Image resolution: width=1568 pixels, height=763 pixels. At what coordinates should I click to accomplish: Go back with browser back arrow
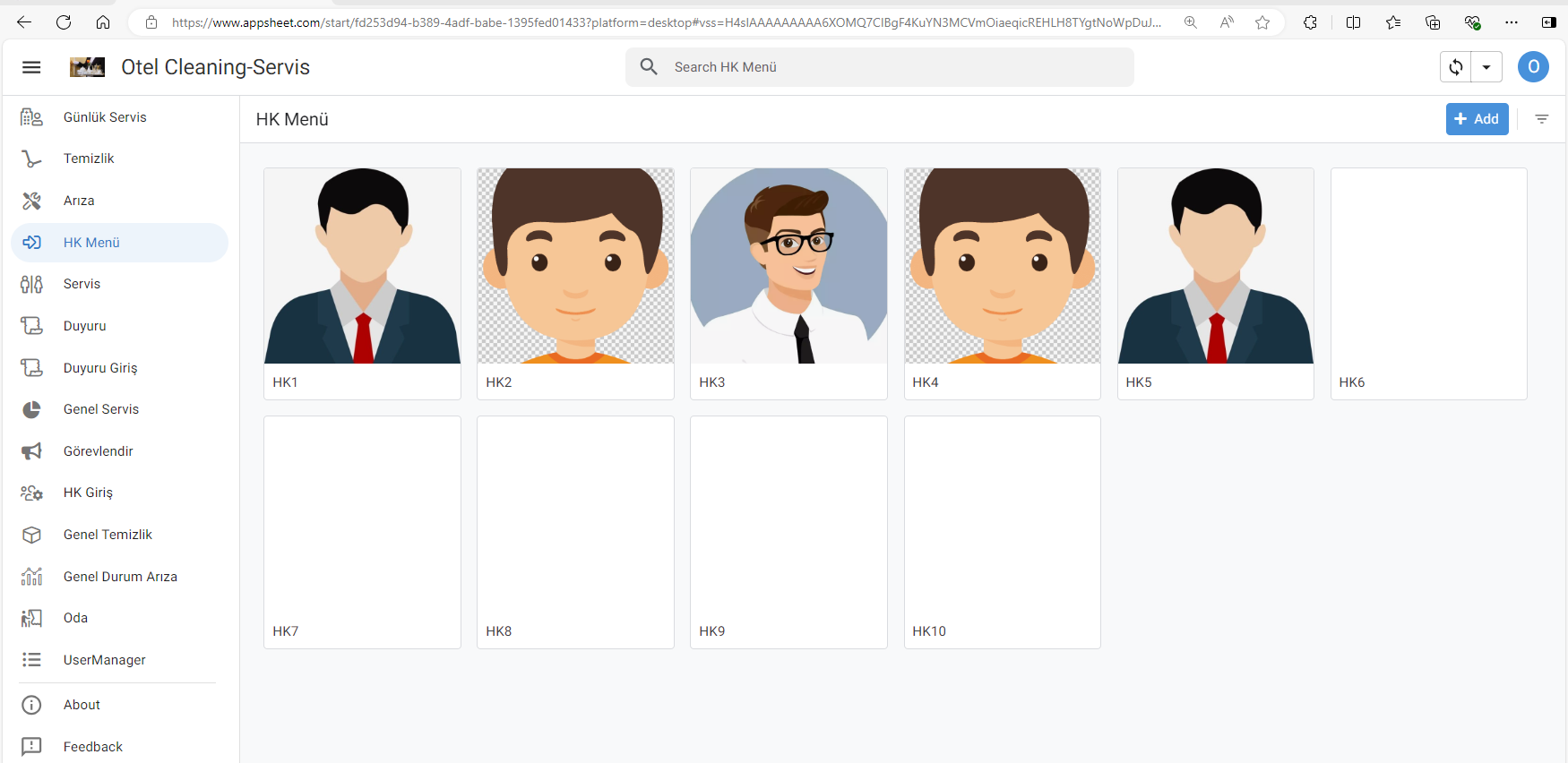pos(24,22)
